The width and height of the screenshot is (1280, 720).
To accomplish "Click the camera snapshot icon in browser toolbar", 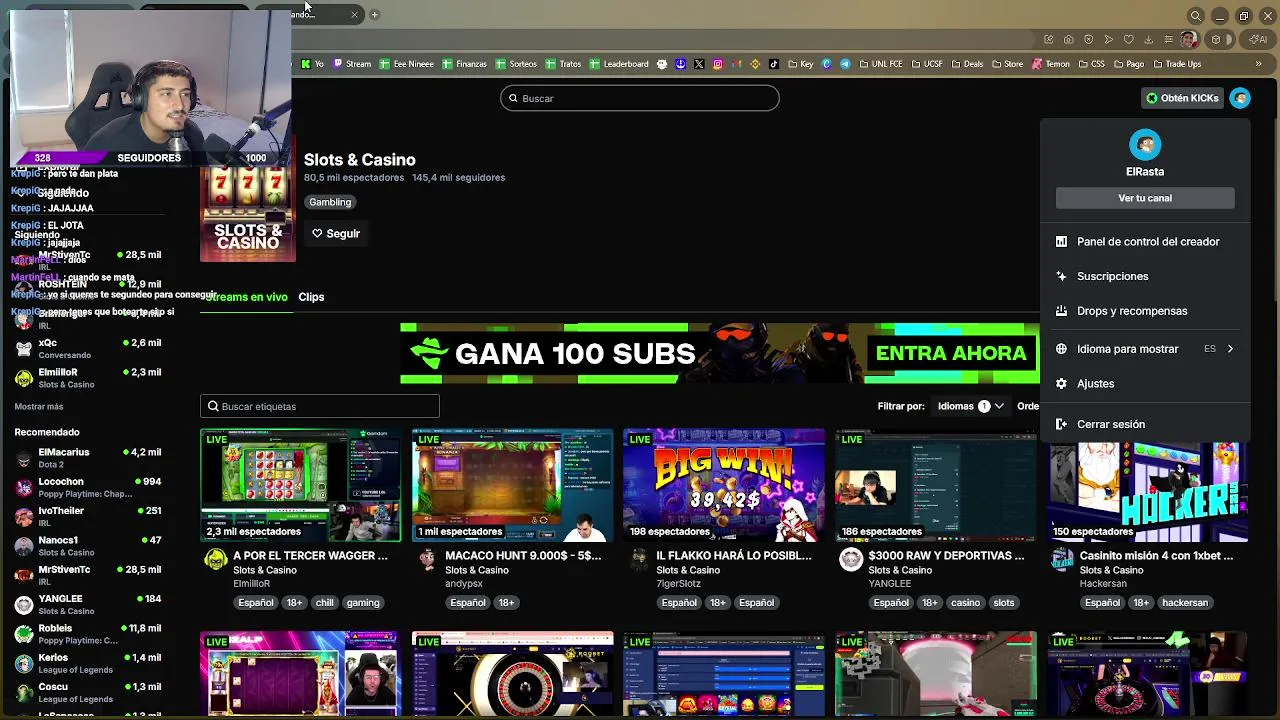I will [x=1069, y=40].
